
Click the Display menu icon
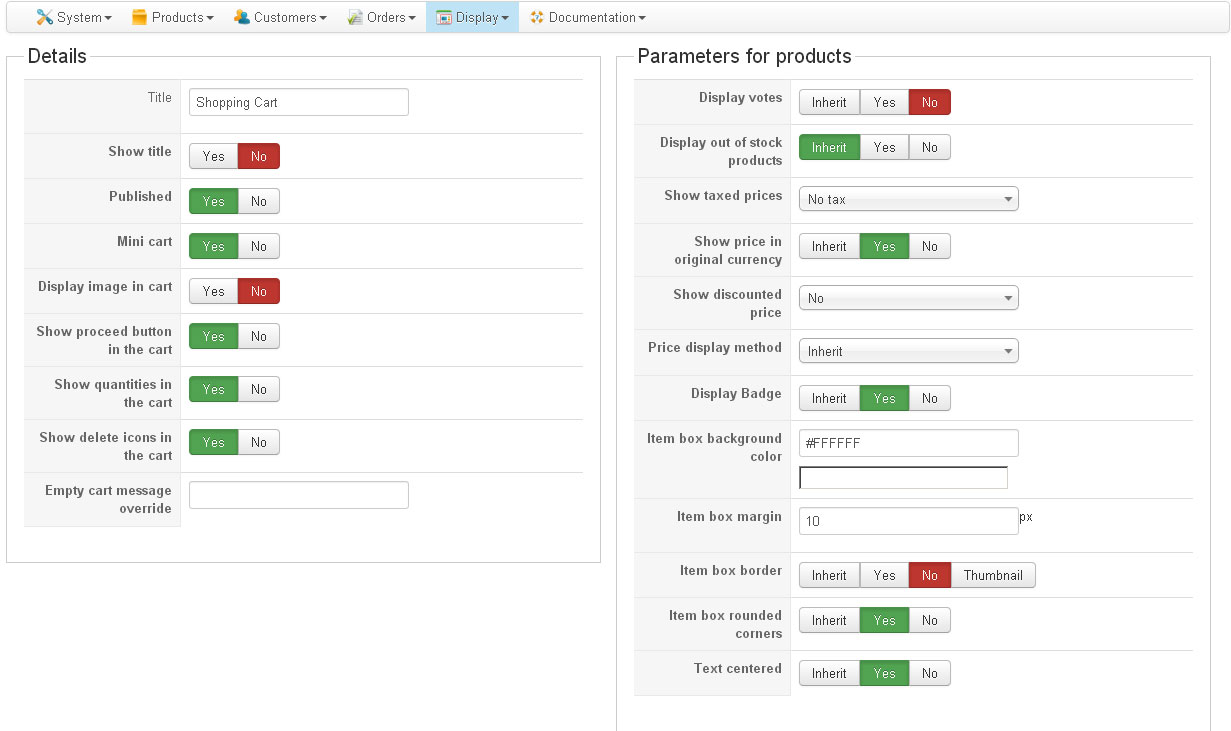[x=444, y=17]
